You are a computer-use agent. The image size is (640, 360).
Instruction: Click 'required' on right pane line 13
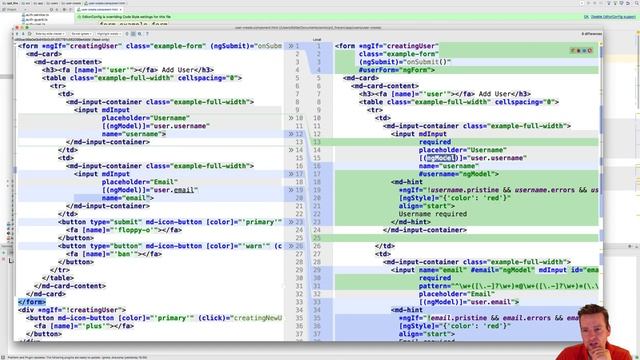(x=435, y=142)
